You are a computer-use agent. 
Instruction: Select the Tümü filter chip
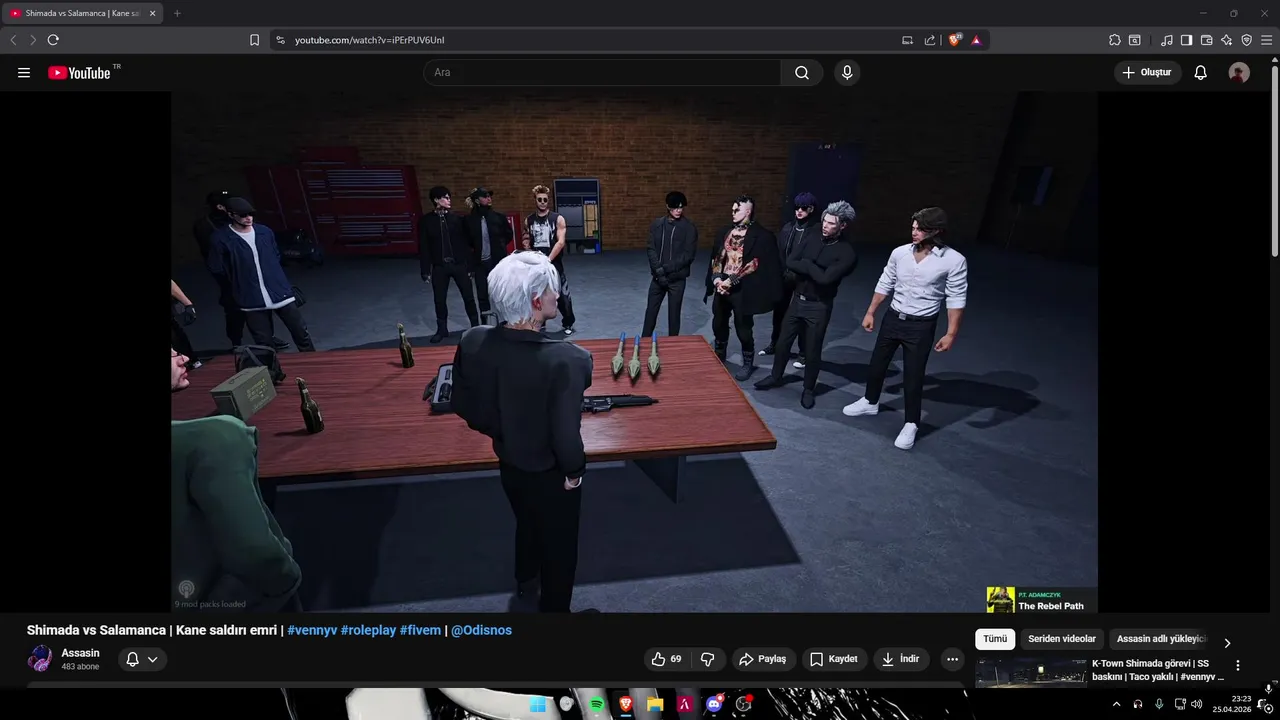point(995,639)
